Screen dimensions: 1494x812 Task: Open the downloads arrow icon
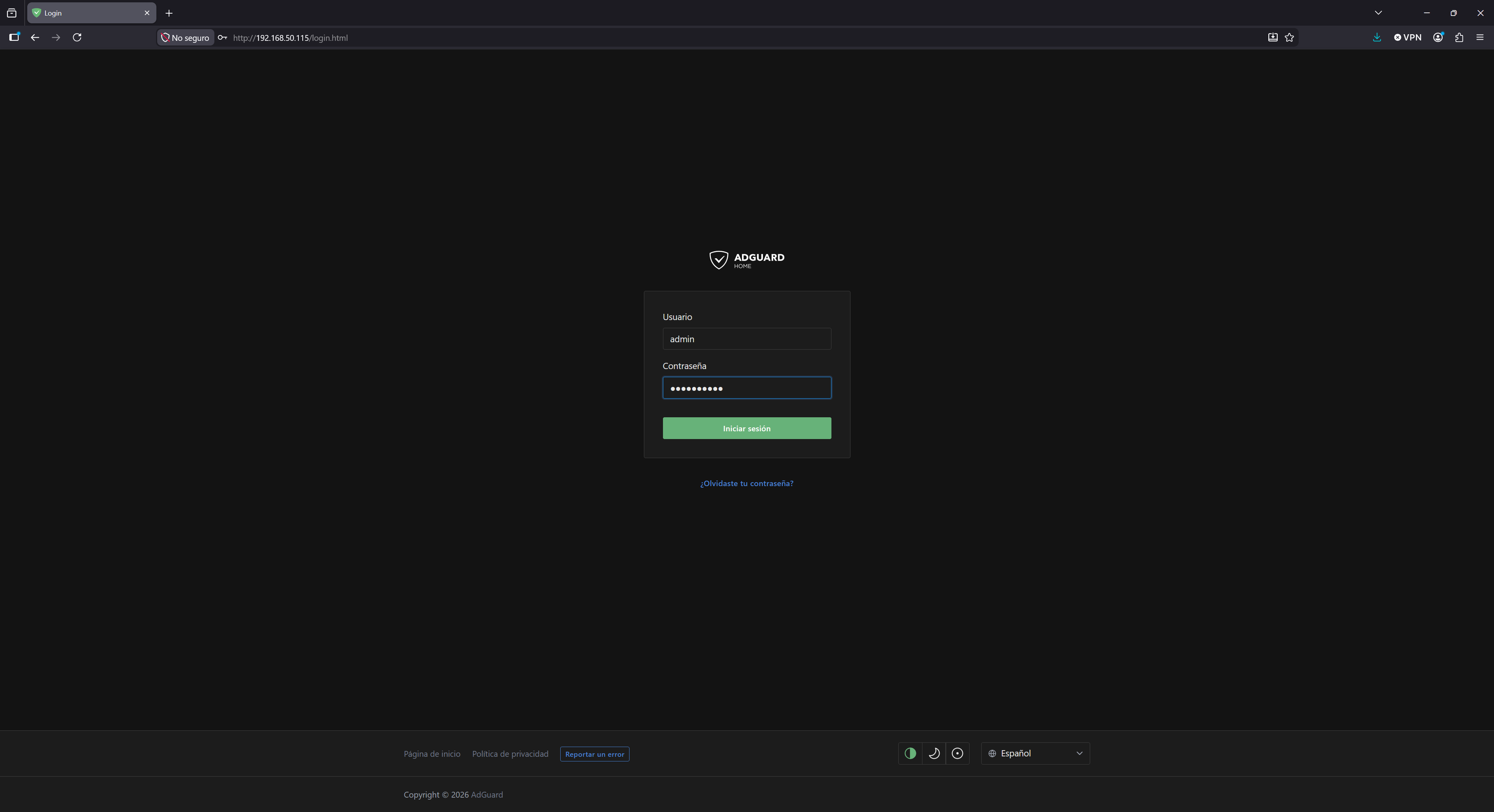click(x=1377, y=38)
